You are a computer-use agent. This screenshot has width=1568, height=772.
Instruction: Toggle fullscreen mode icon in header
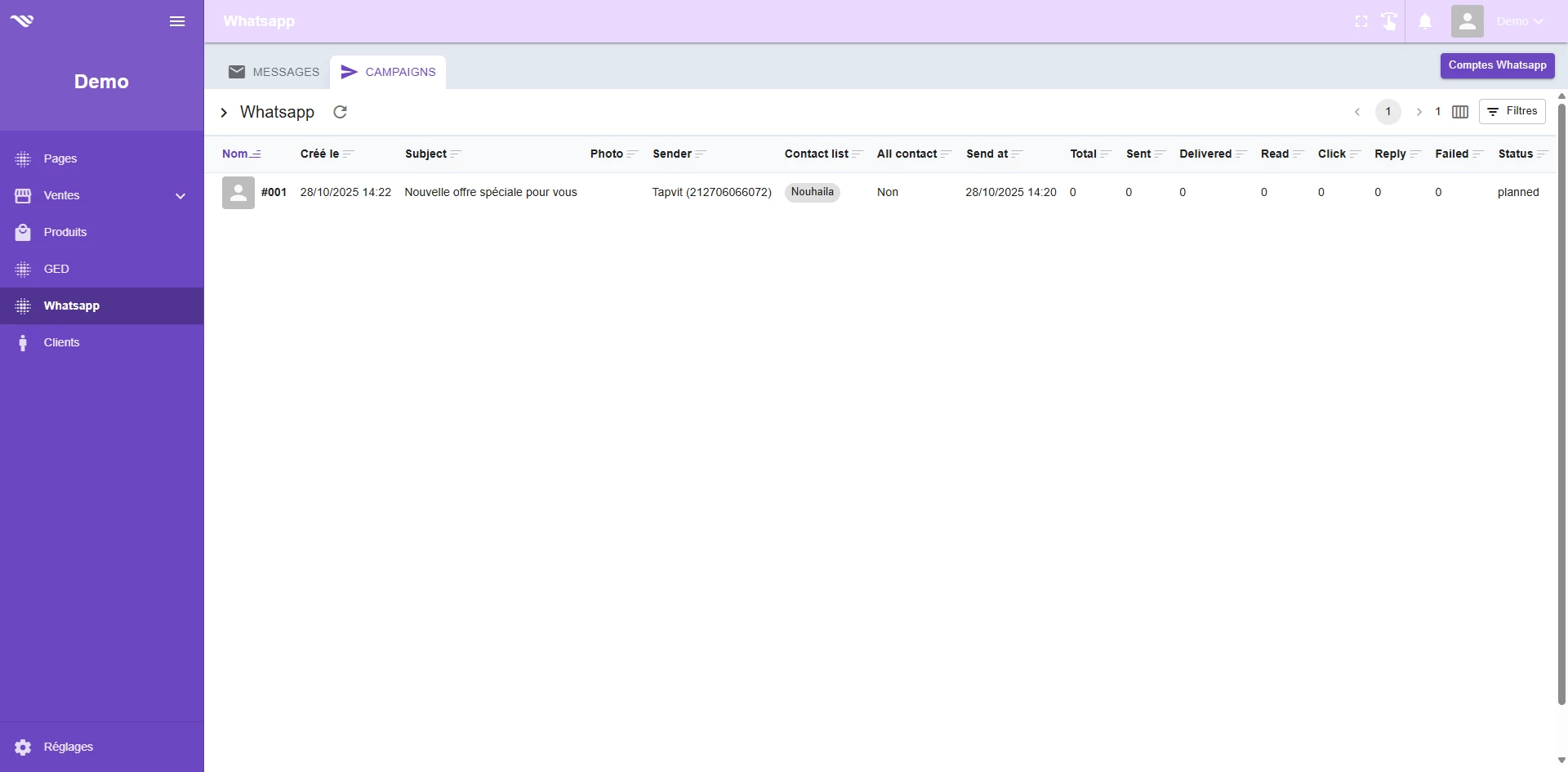[x=1361, y=22]
